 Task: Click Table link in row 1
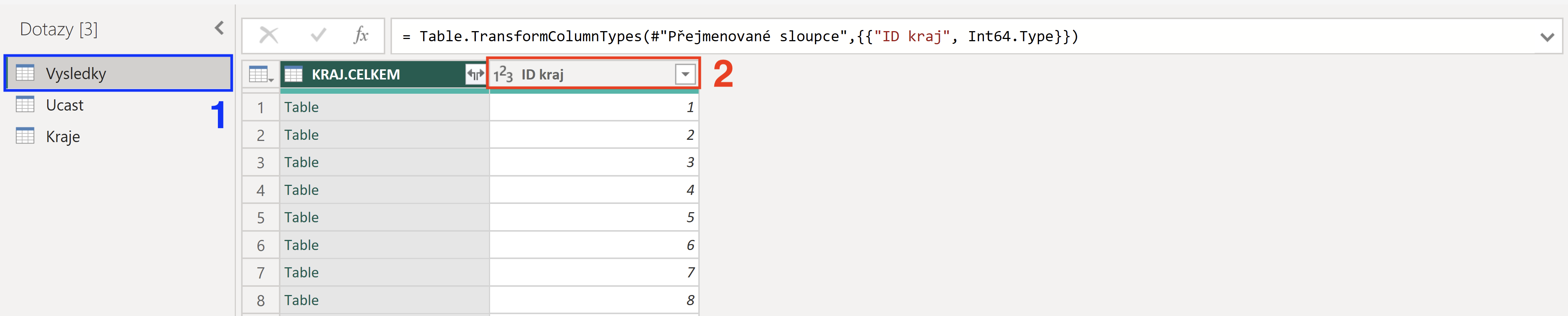pos(301,107)
